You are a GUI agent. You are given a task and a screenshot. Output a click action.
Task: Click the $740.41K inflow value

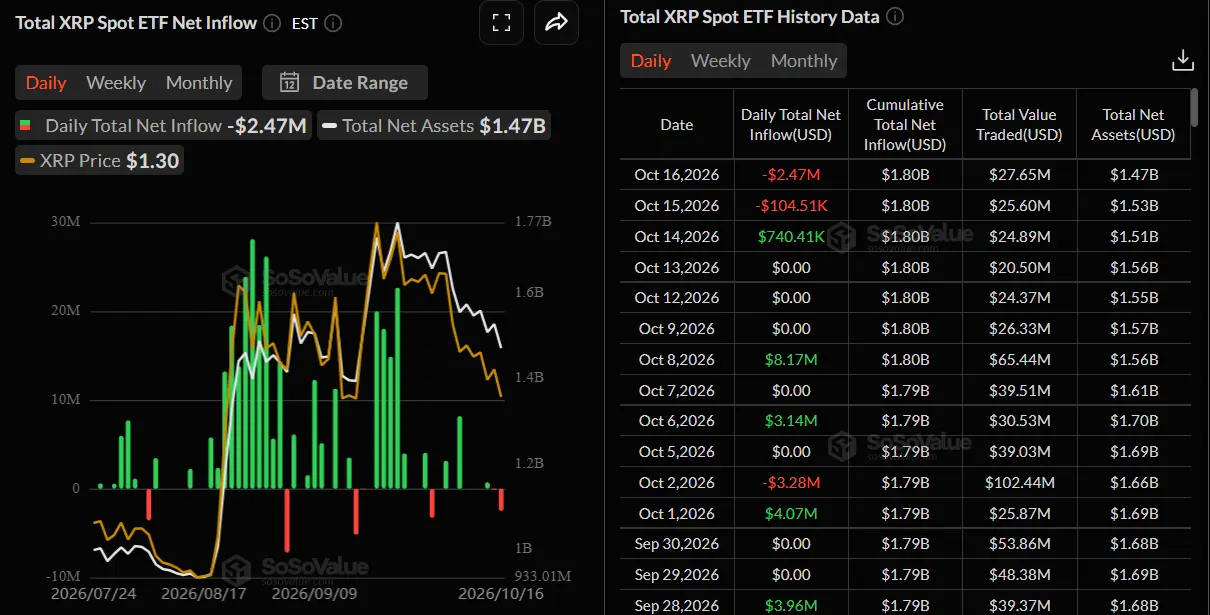(x=791, y=237)
